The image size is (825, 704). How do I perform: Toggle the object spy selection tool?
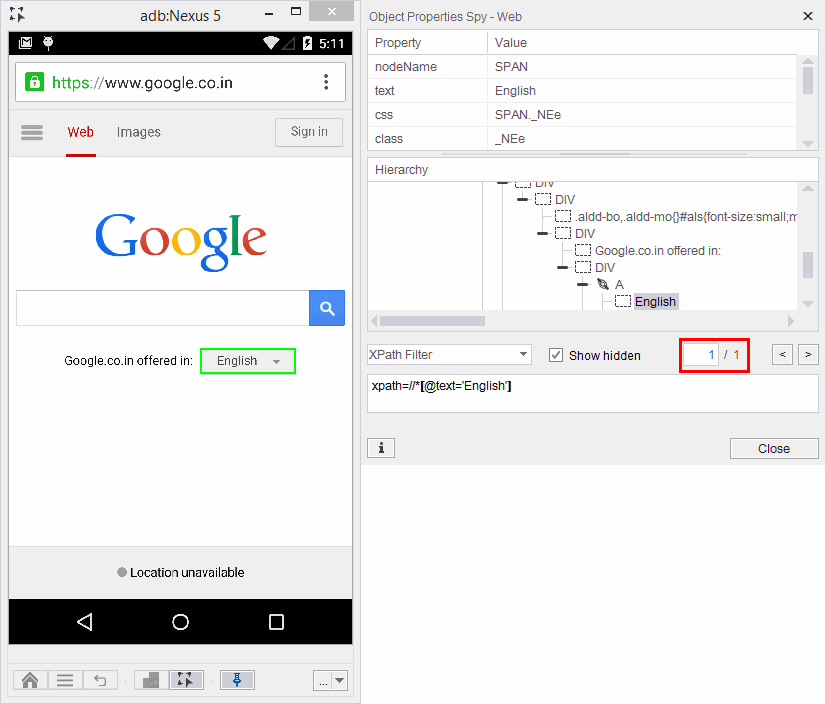(186, 680)
